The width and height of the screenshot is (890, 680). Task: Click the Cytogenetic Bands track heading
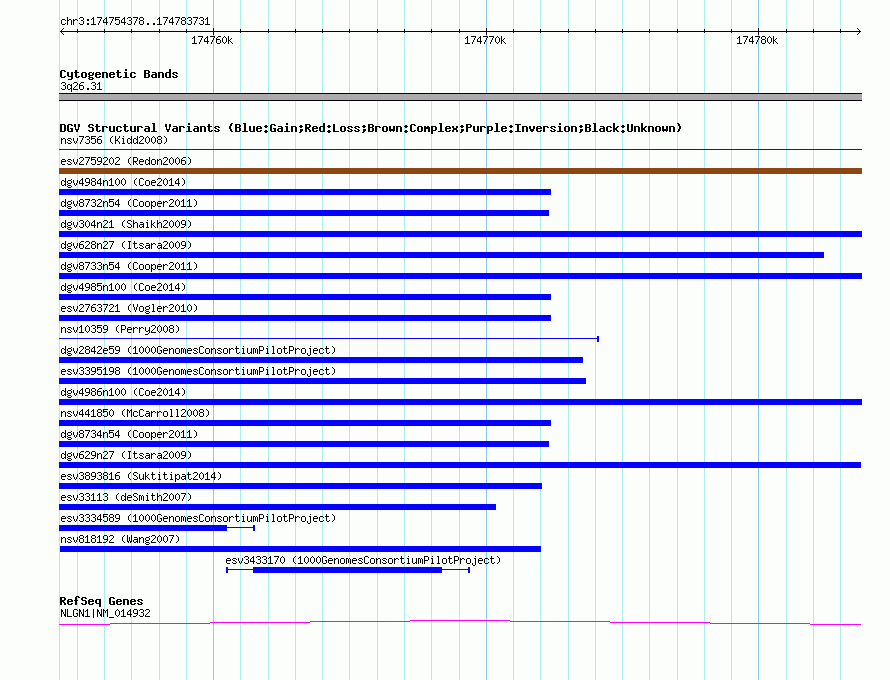coord(119,74)
